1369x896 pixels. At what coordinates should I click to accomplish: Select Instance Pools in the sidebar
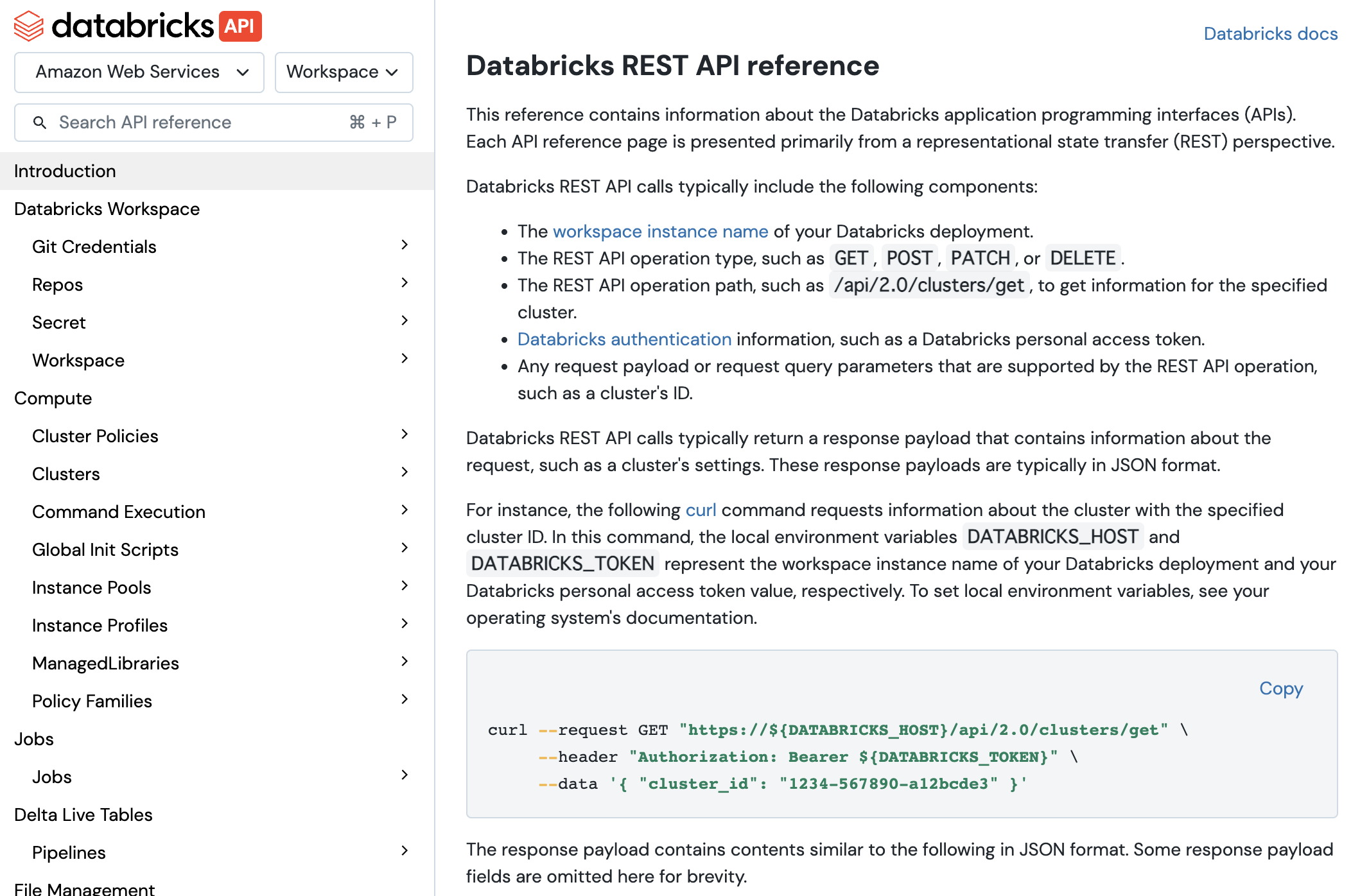coord(92,587)
